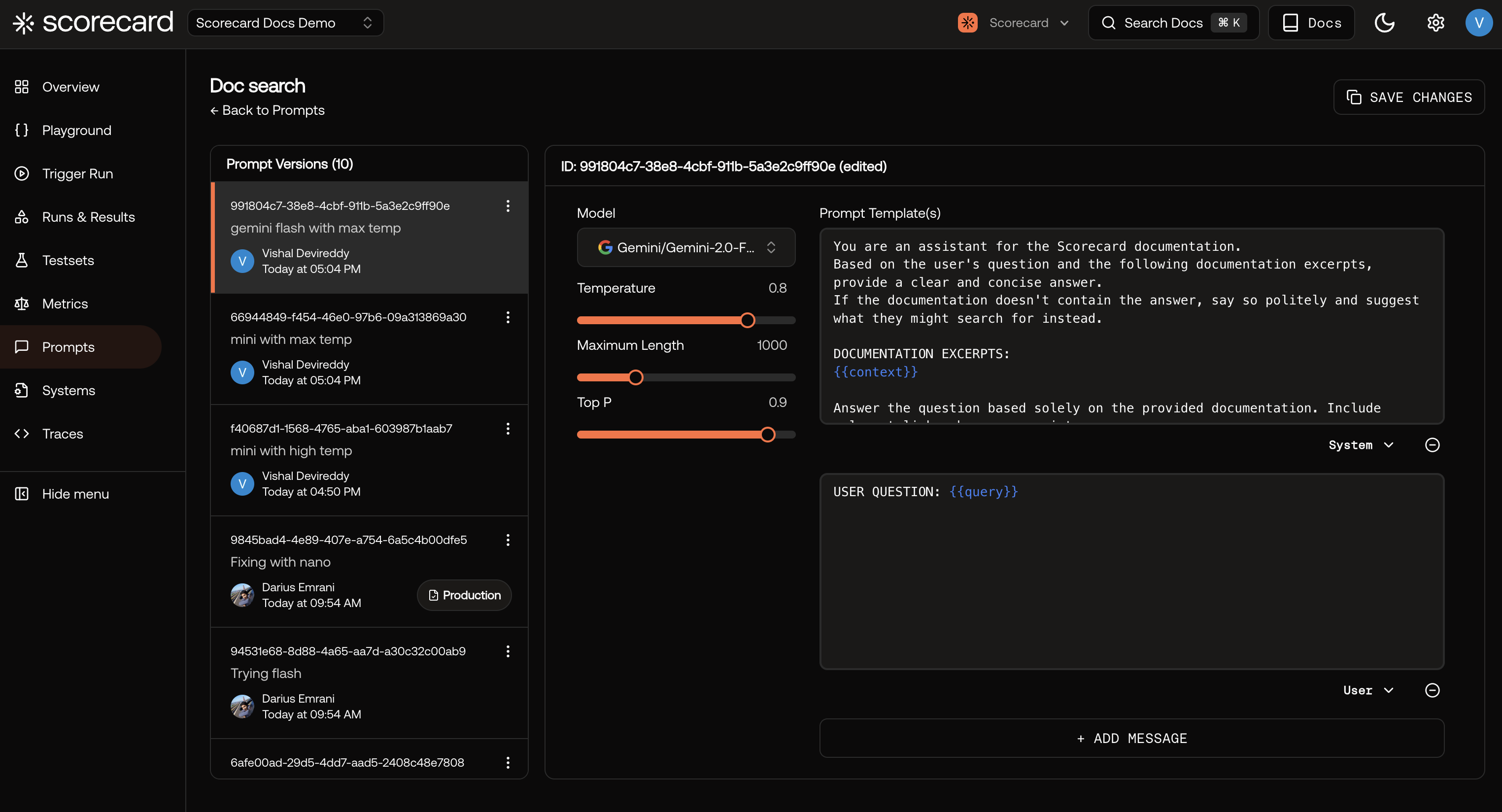Adjust the Top P slider handle
The width and height of the screenshot is (1502, 812).
(x=768, y=434)
